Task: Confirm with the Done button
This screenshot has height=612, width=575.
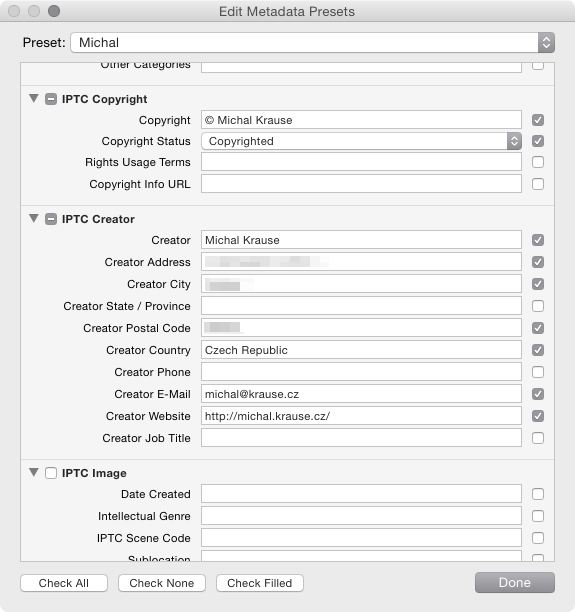Action: click(x=514, y=582)
